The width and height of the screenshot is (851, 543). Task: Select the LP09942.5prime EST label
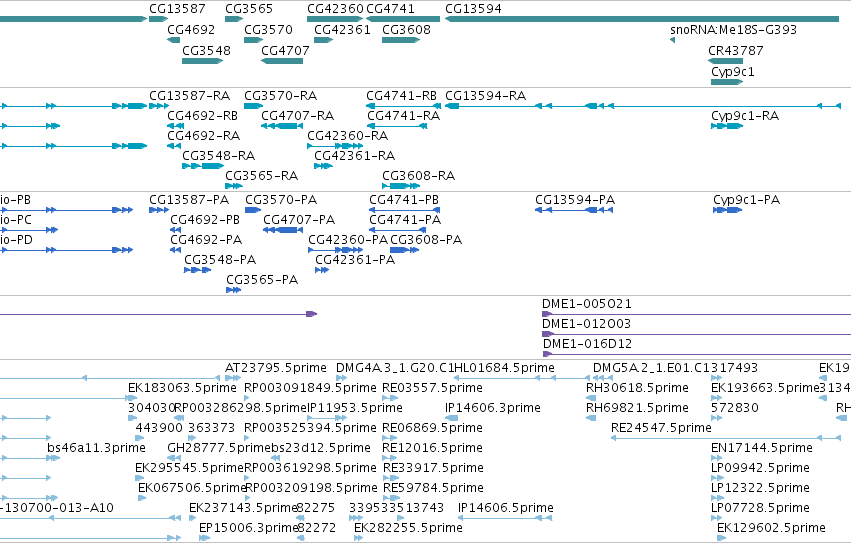click(x=760, y=469)
